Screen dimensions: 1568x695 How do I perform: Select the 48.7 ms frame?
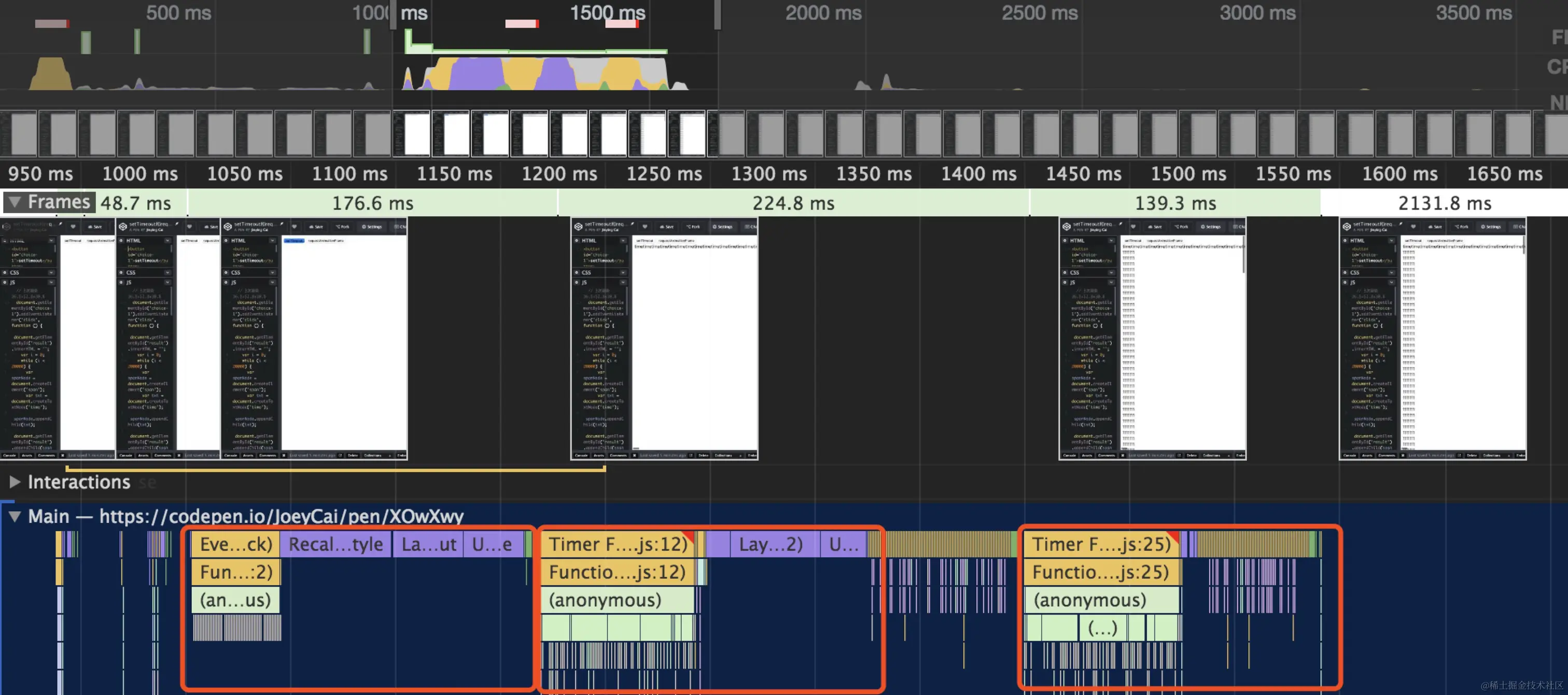click(136, 203)
